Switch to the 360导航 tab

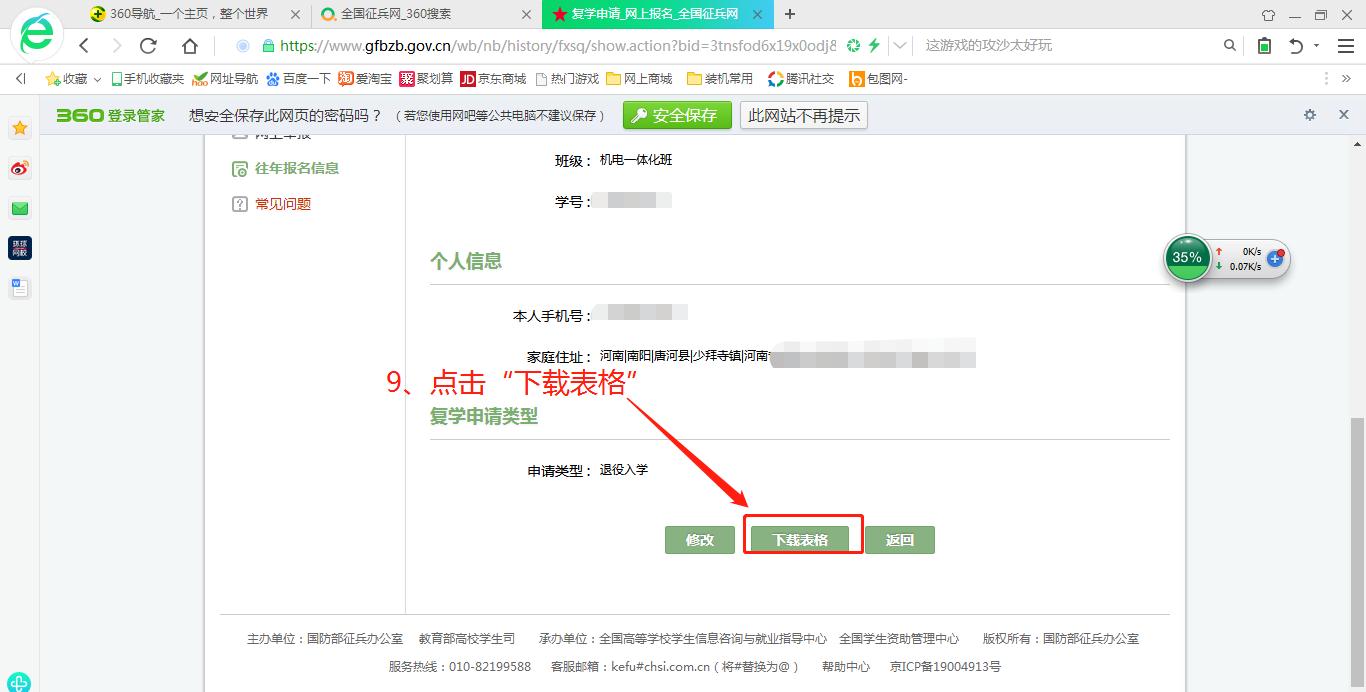point(188,14)
